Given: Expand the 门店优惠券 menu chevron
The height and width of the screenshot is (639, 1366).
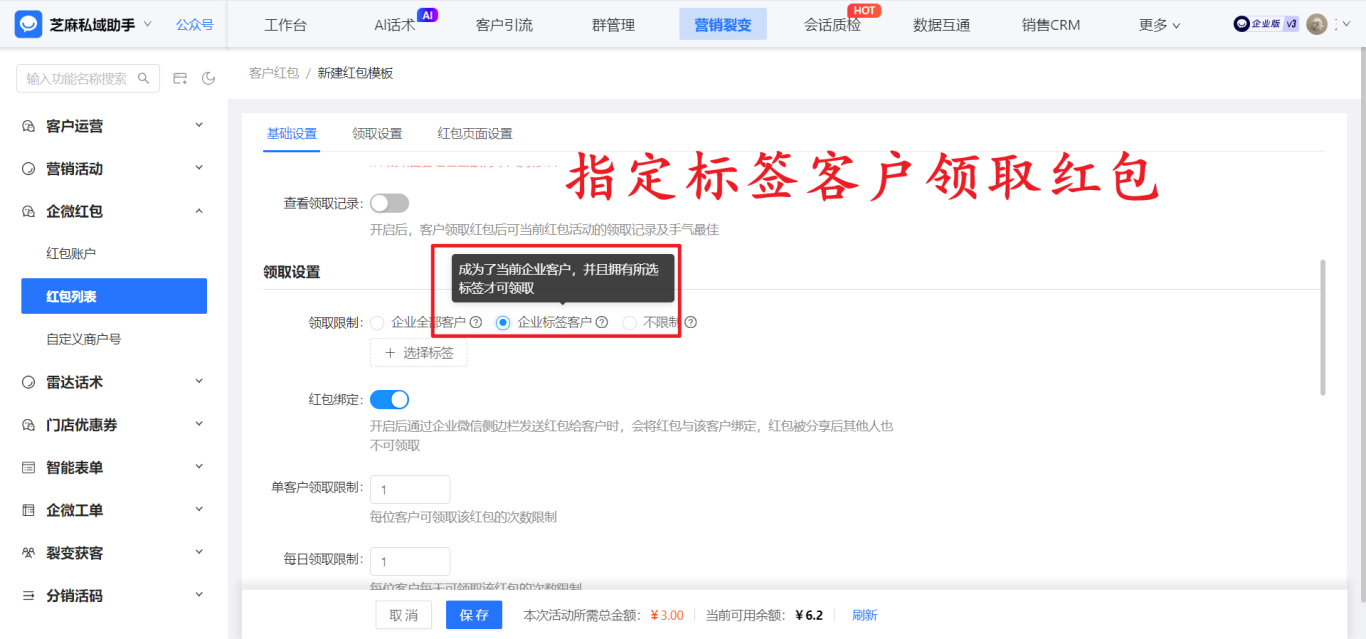Looking at the screenshot, I should 199,424.
